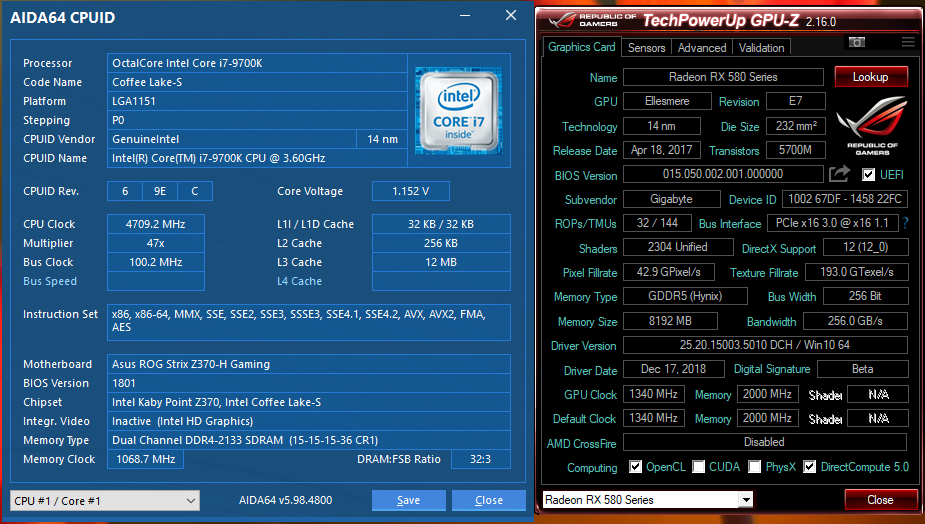Image resolution: width=925 pixels, height=524 pixels.
Task: Click the Memory Type value Dual Channel DDR4-2133
Action: [x=309, y=440]
